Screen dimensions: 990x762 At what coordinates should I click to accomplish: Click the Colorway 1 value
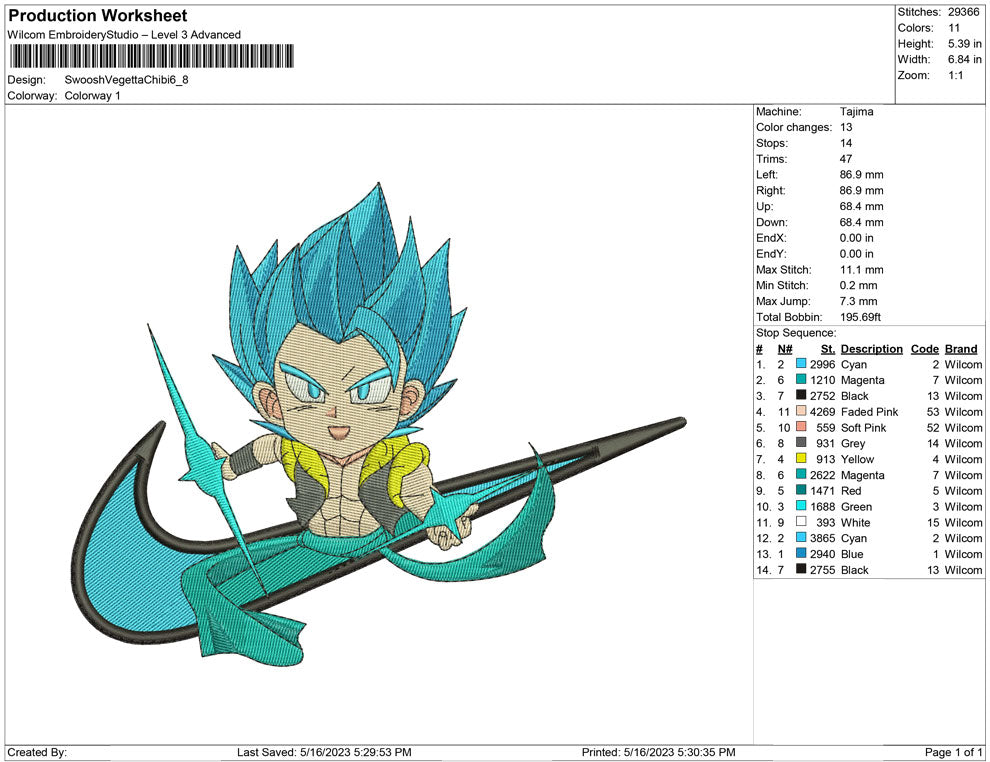point(92,95)
